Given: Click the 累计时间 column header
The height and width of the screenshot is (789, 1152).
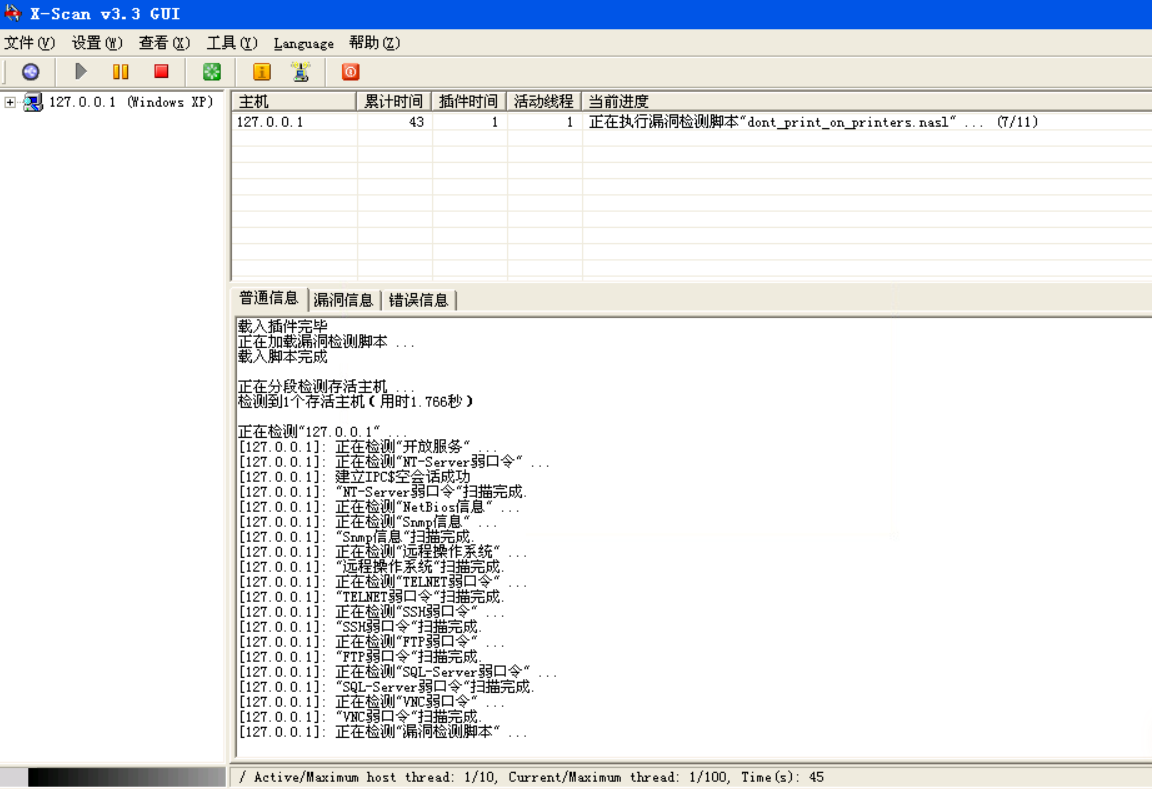Looking at the screenshot, I should 395,101.
